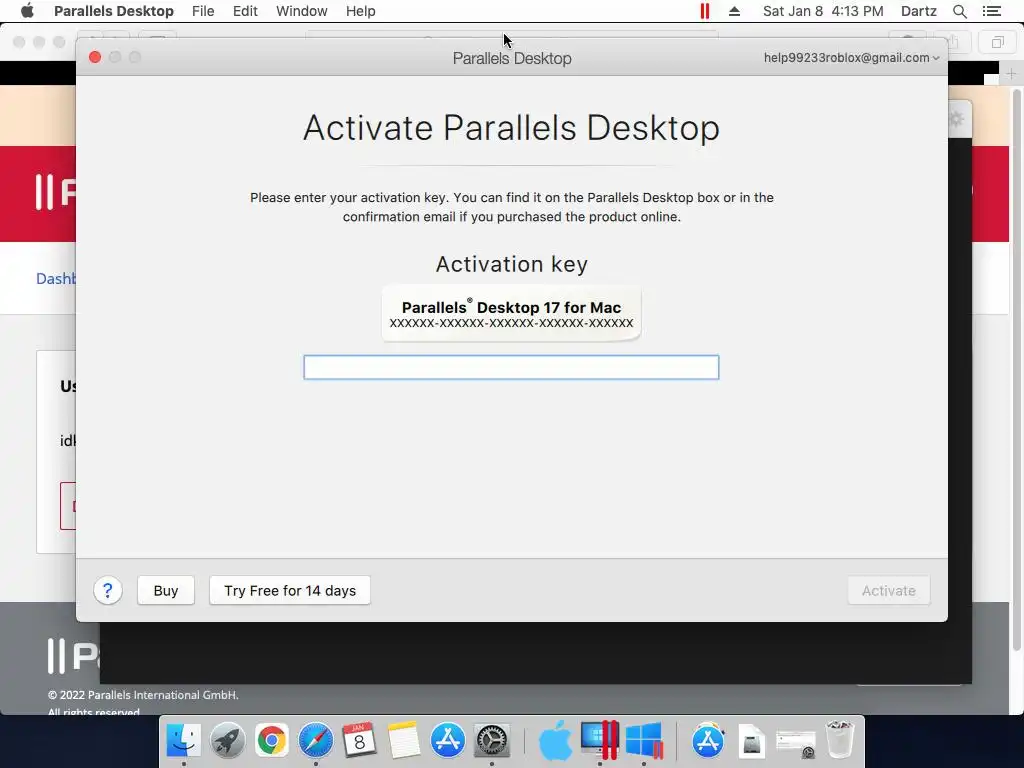Click the Buy button
This screenshot has width=1024, height=768.
(x=166, y=590)
